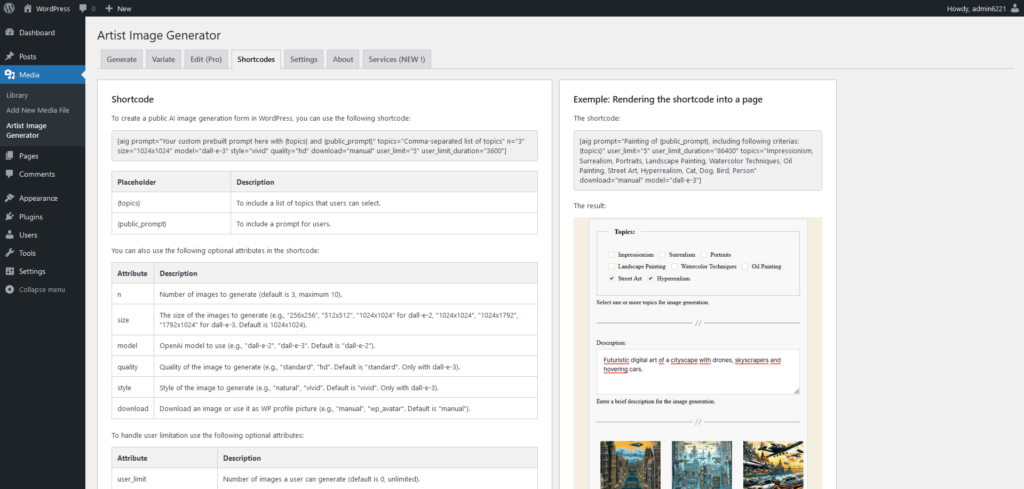Toggle the Surrealism checkbox
1024x489 pixels.
(662, 255)
